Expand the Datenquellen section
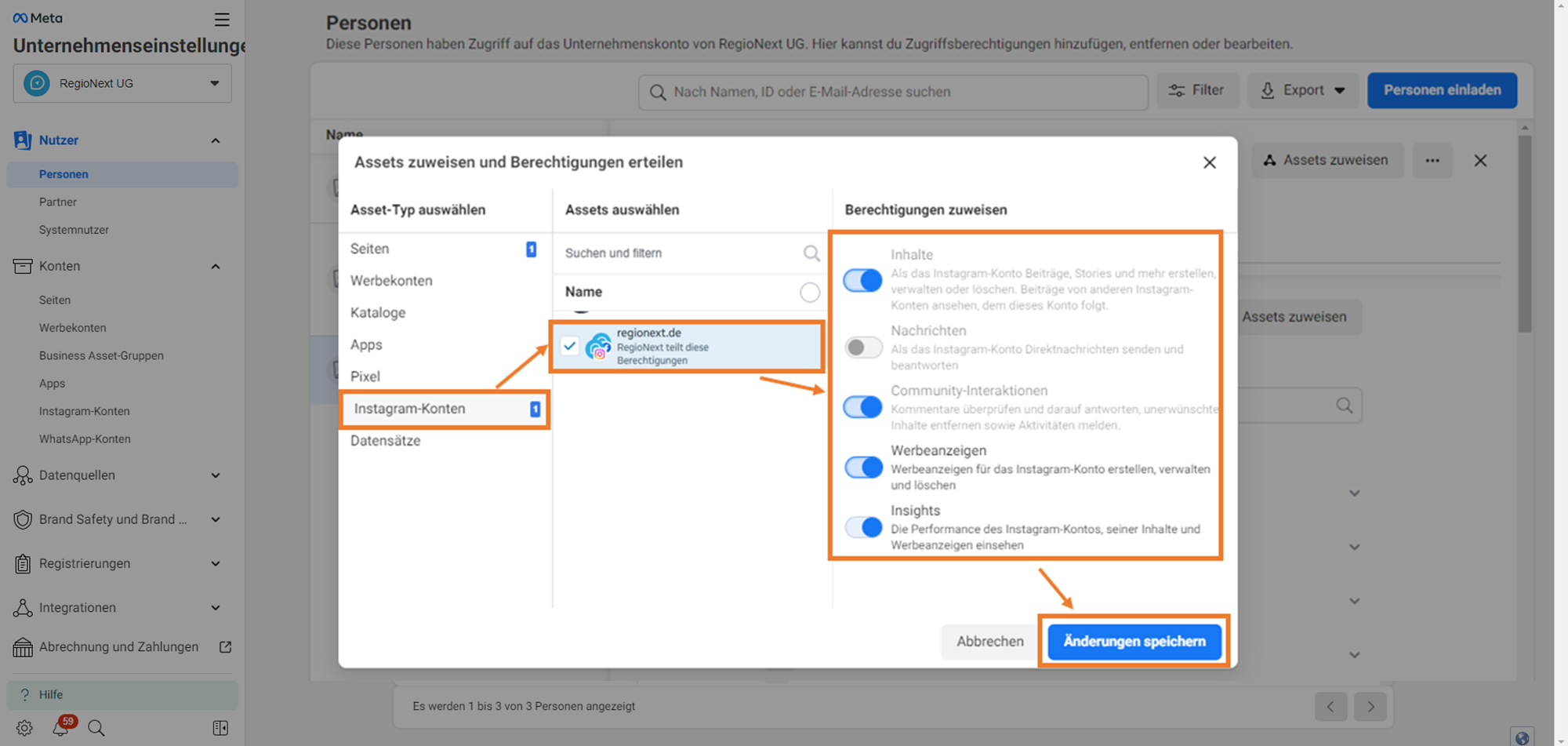Viewport: 1568px width, 746px height. click(x=216, y=475)
